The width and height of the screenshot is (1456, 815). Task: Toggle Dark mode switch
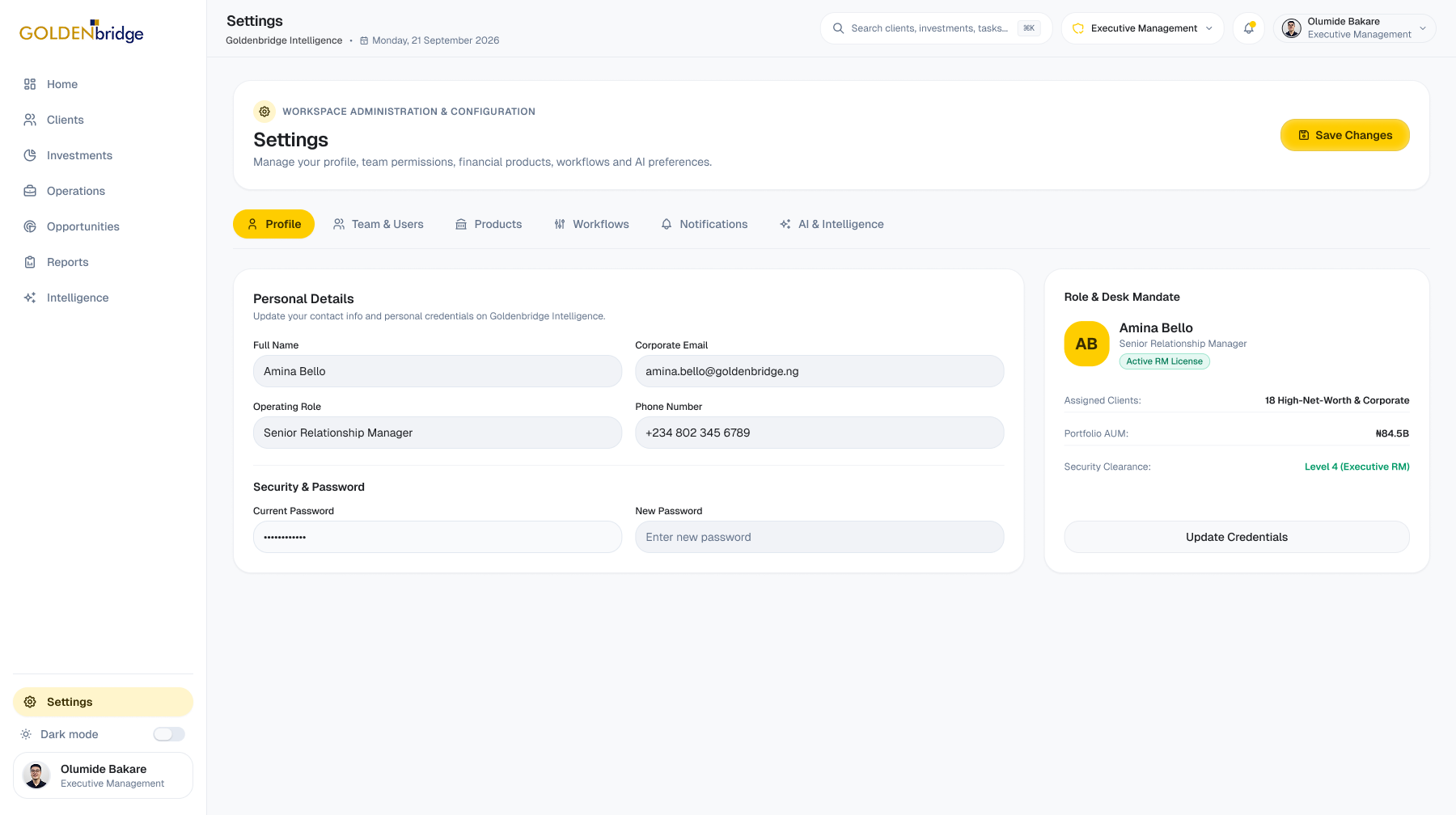[169, 734]
